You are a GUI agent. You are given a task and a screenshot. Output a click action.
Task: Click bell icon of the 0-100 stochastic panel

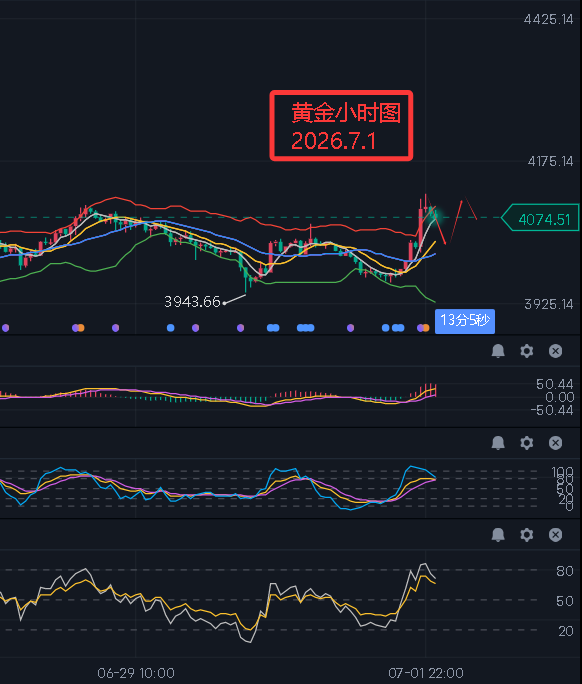498,443
